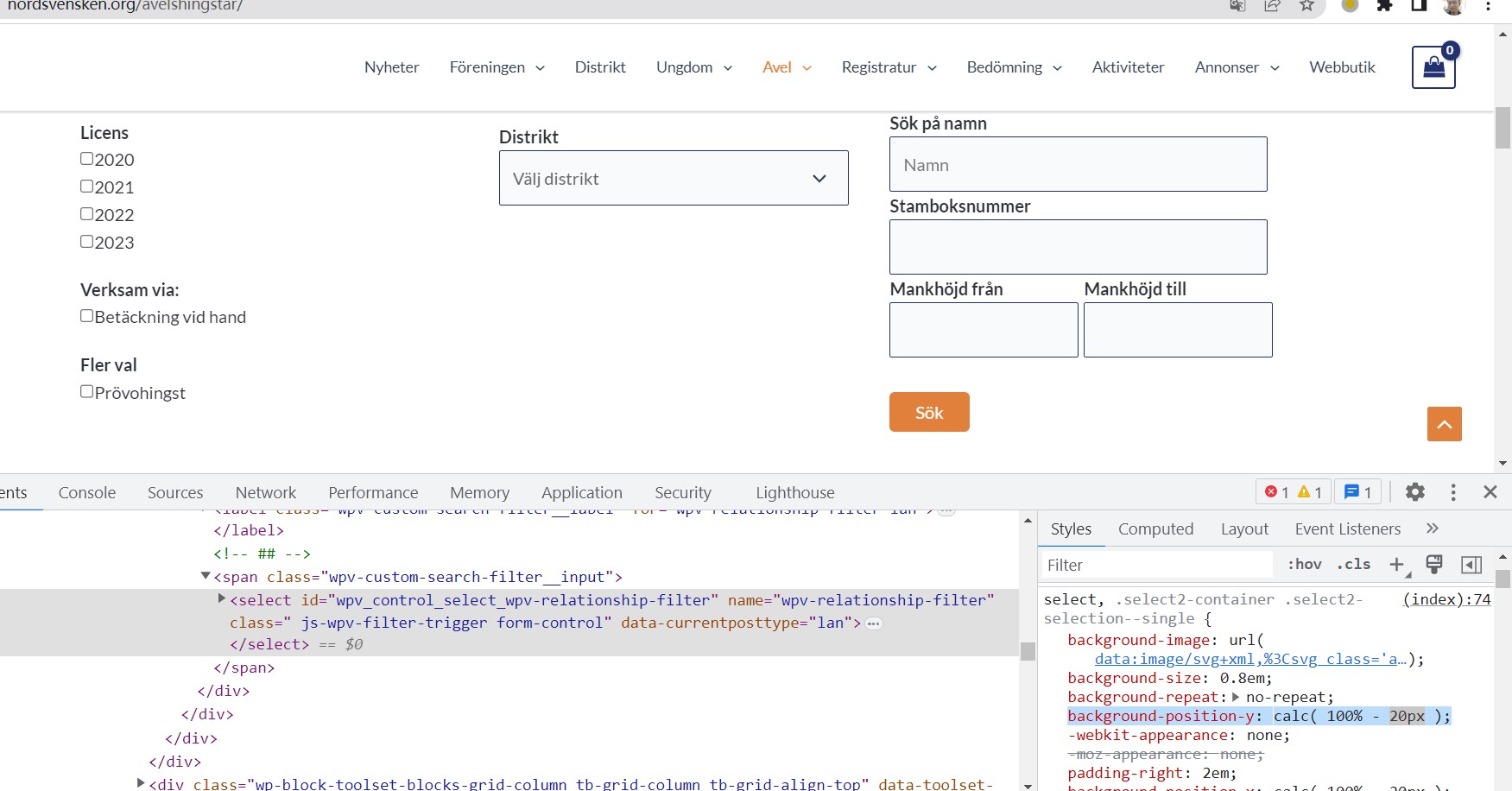
Task: Focus the Stamboksnummer input field
Action: [x=1079, y=247]
